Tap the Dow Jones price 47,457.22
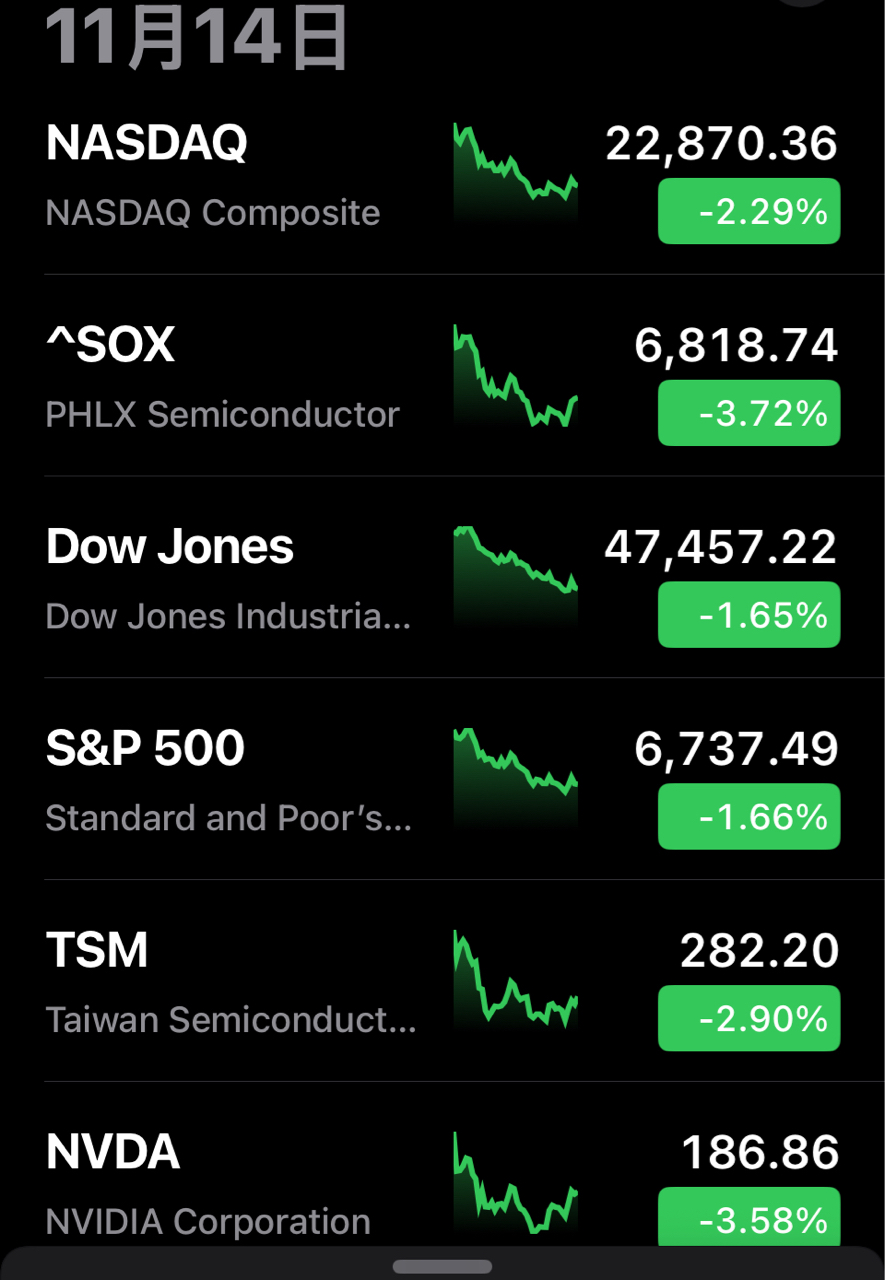The image size is (885, 1280). pos(720,547)
